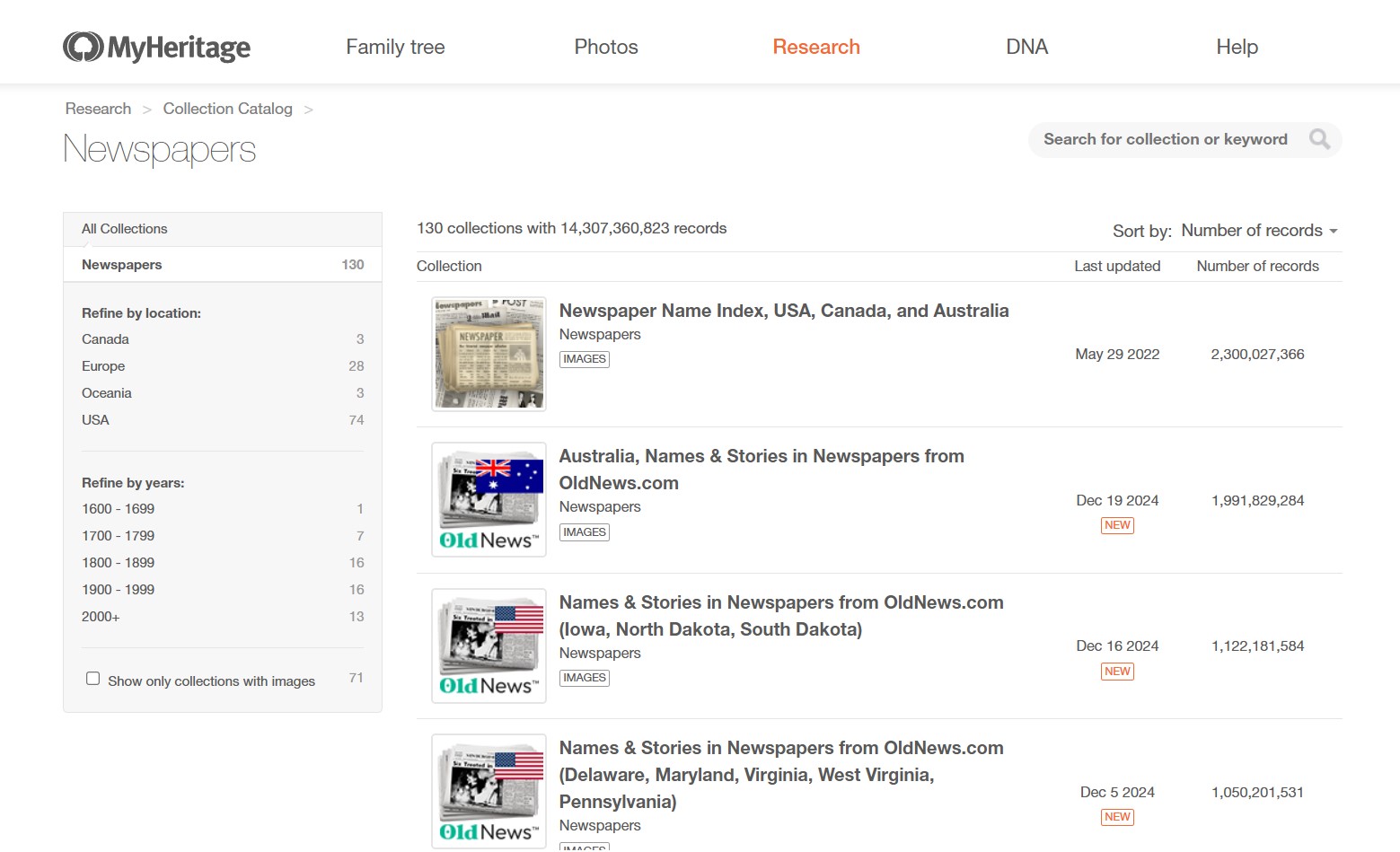This screenshot has width=1400, height=852.
Task: Click the Iowa, Dakotas OldNews thumbnail
Action: [x=489, y=646]
